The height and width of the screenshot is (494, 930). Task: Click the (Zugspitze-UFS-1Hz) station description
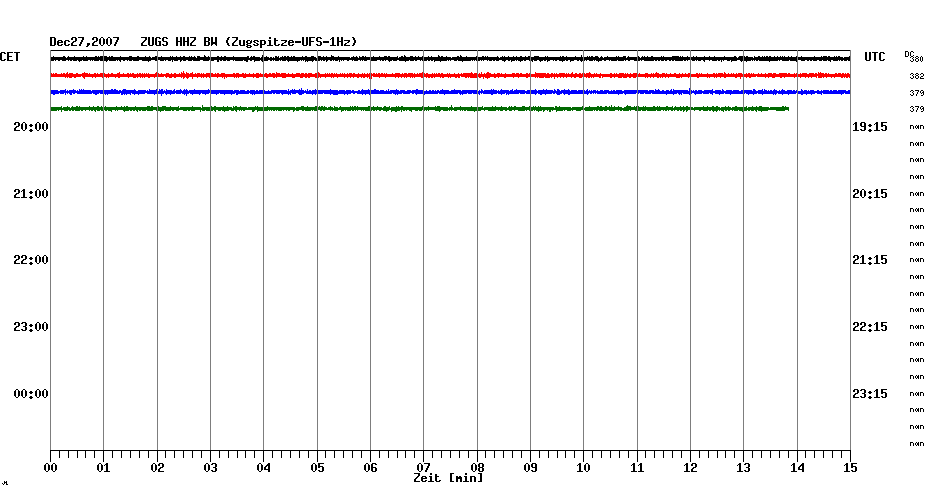(291, 42)
